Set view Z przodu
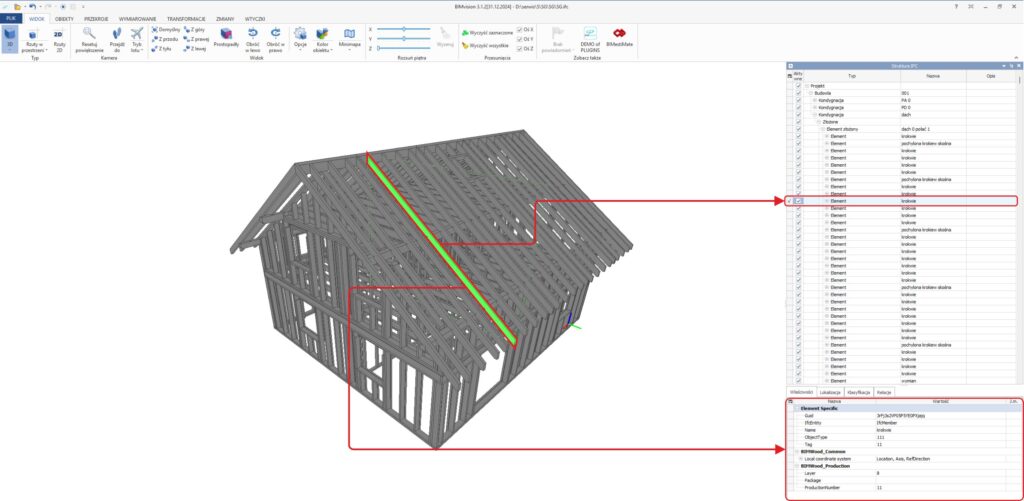The height and width of the screenshot is (501, 1024). pos(164,39)
